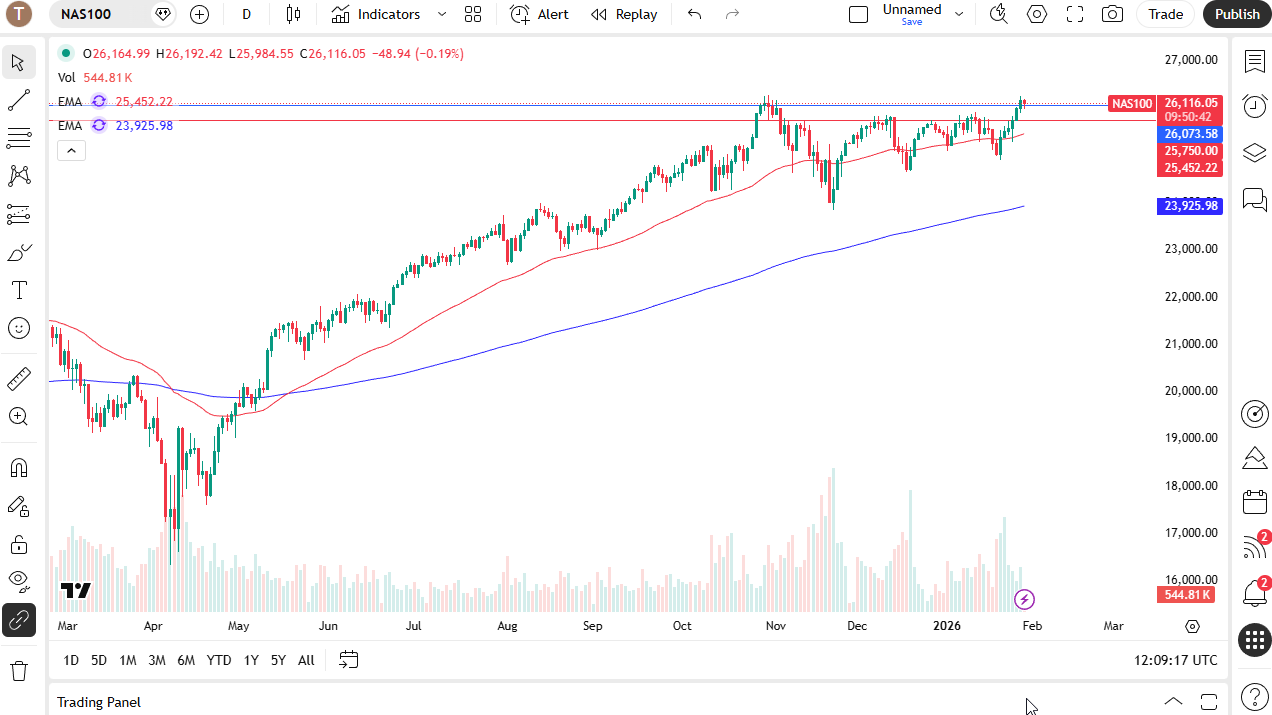Select the 1Y date range
Screen dimensions: 1272x715
click(250, 660)
